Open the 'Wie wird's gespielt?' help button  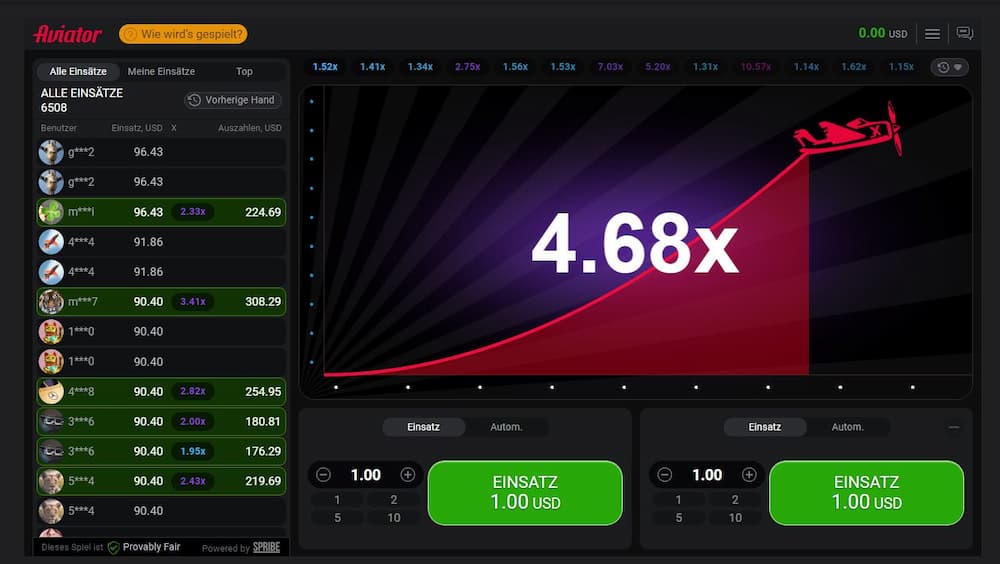point(183,34)
